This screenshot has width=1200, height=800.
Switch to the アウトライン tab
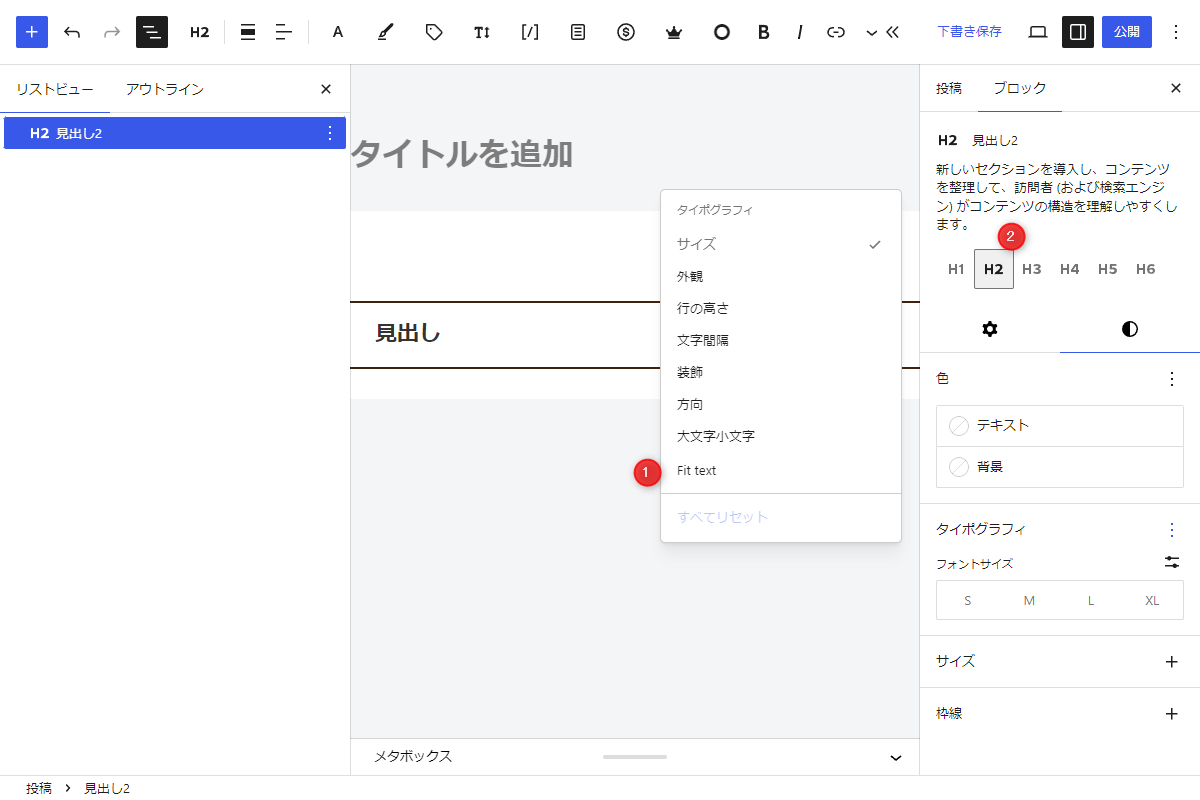[165, 89]
